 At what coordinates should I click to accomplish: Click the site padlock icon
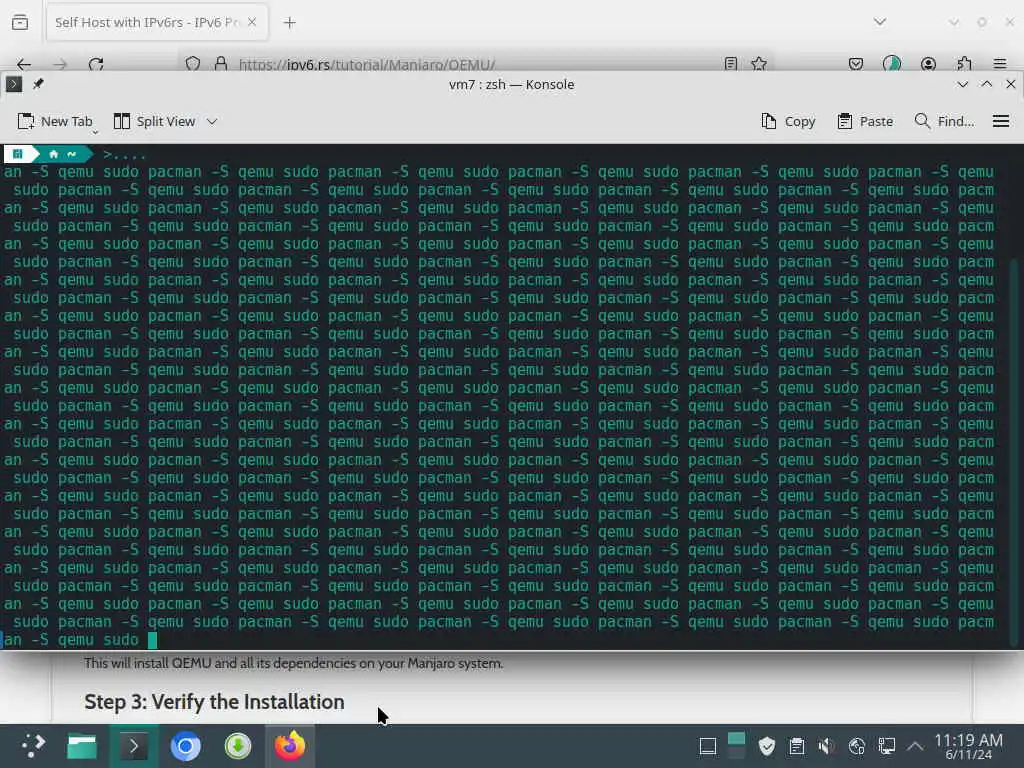click(221, 64)
